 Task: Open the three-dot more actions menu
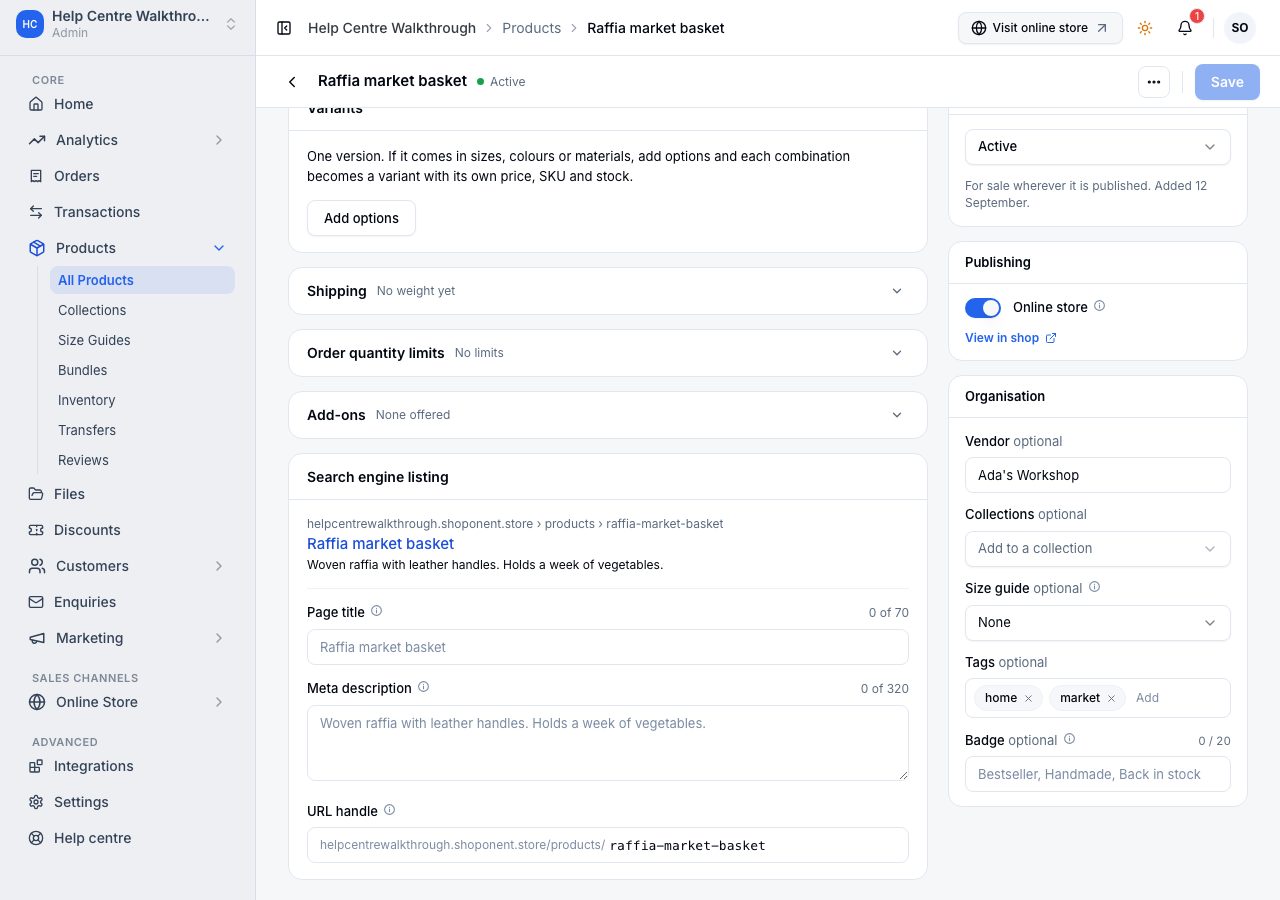pos(1154,82)
